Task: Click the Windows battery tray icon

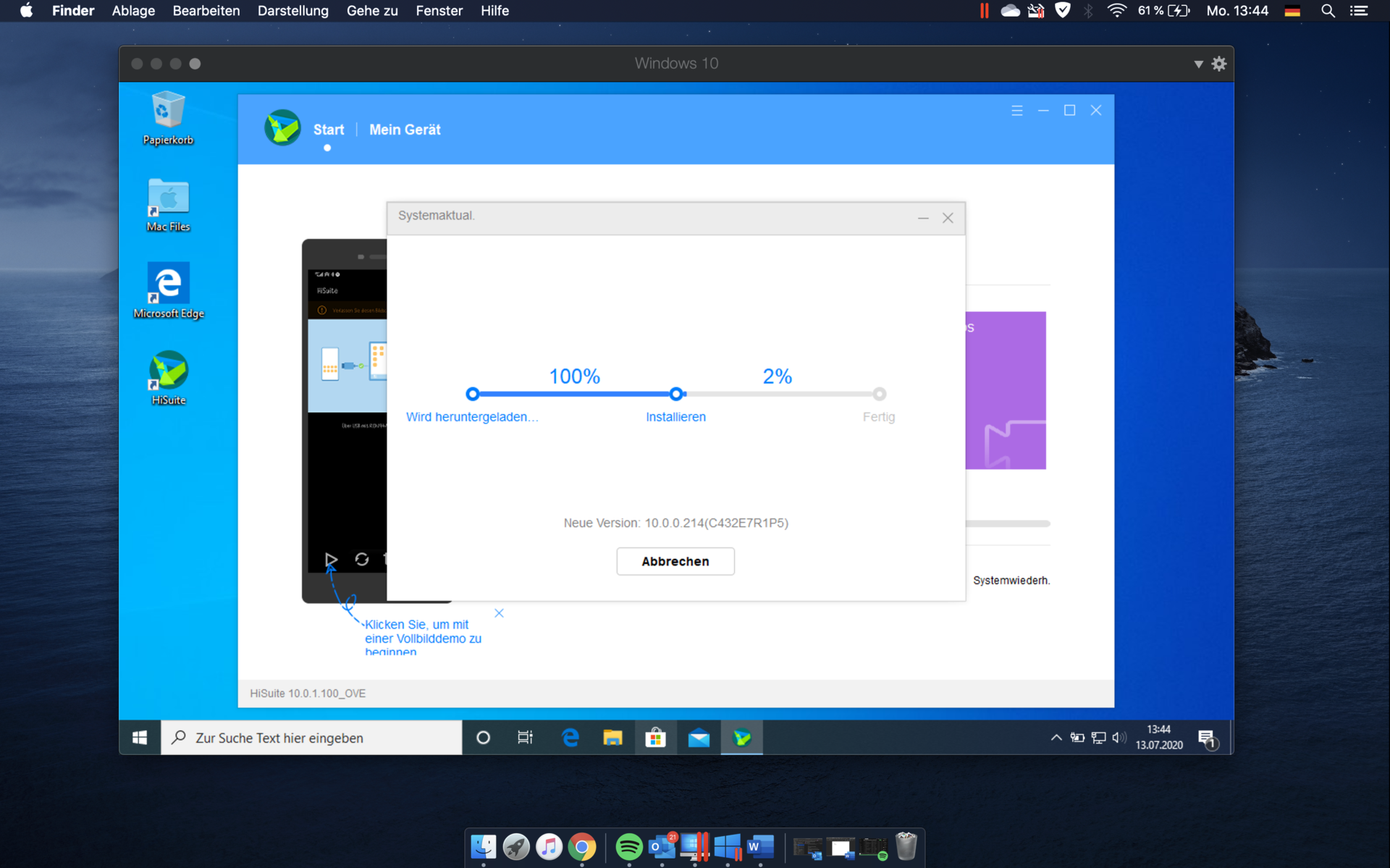Action: coord(1077,738)
